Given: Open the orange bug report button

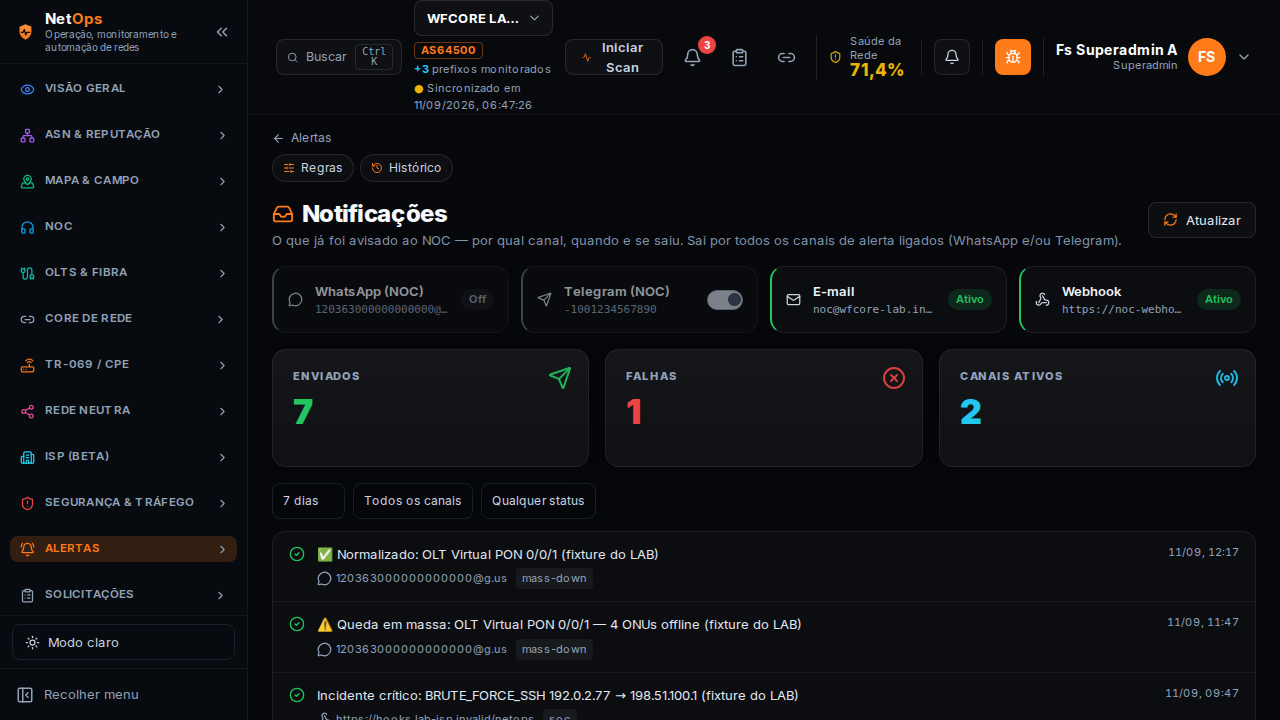Looking at the screenshot, I should [x=1013, y=57].
